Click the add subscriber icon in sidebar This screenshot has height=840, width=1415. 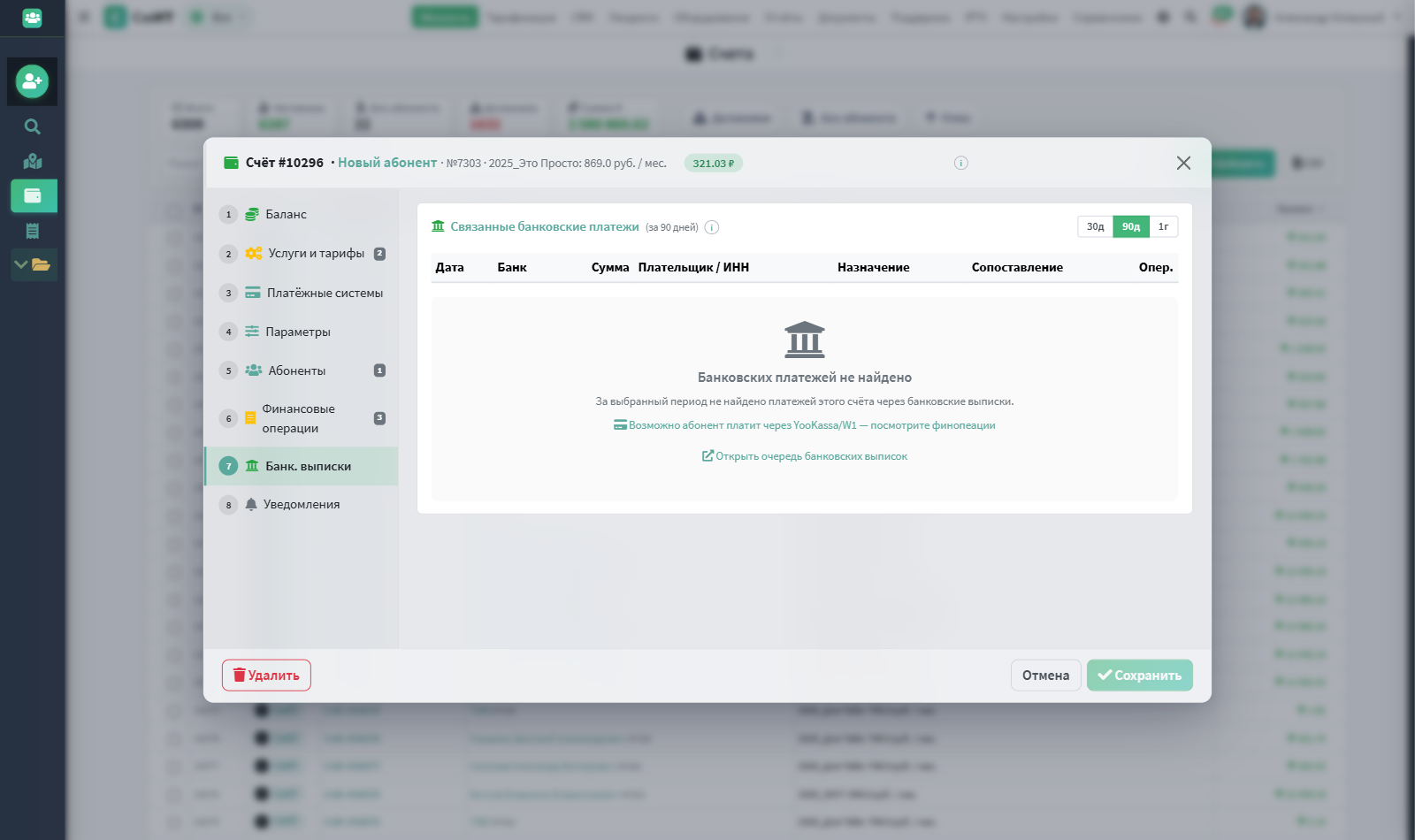coord(32,81)
